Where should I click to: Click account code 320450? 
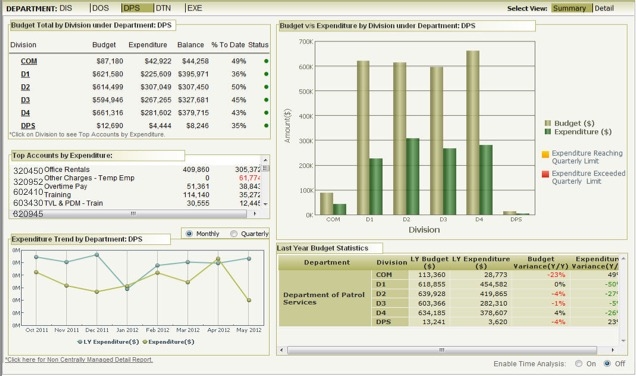(28, 171)
